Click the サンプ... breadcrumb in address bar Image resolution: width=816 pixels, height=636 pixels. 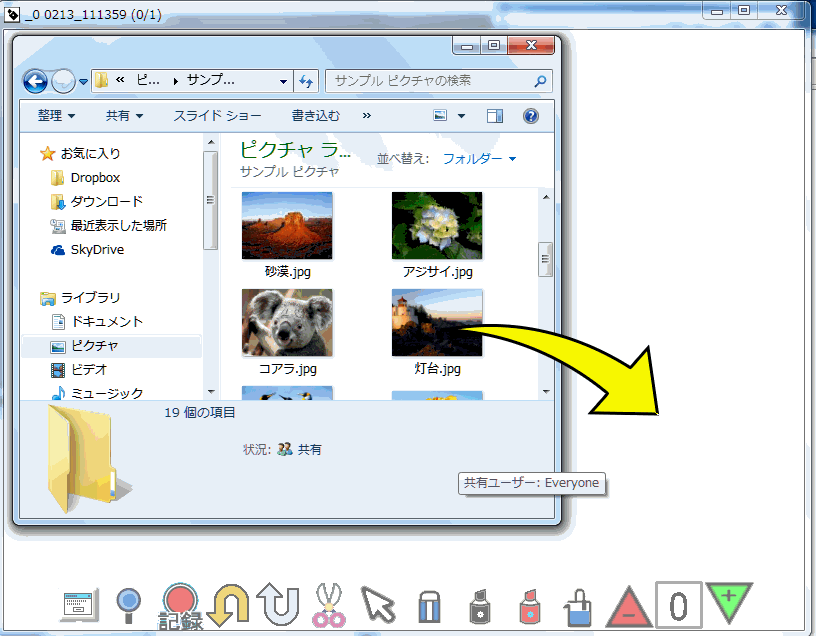[211, 80]
